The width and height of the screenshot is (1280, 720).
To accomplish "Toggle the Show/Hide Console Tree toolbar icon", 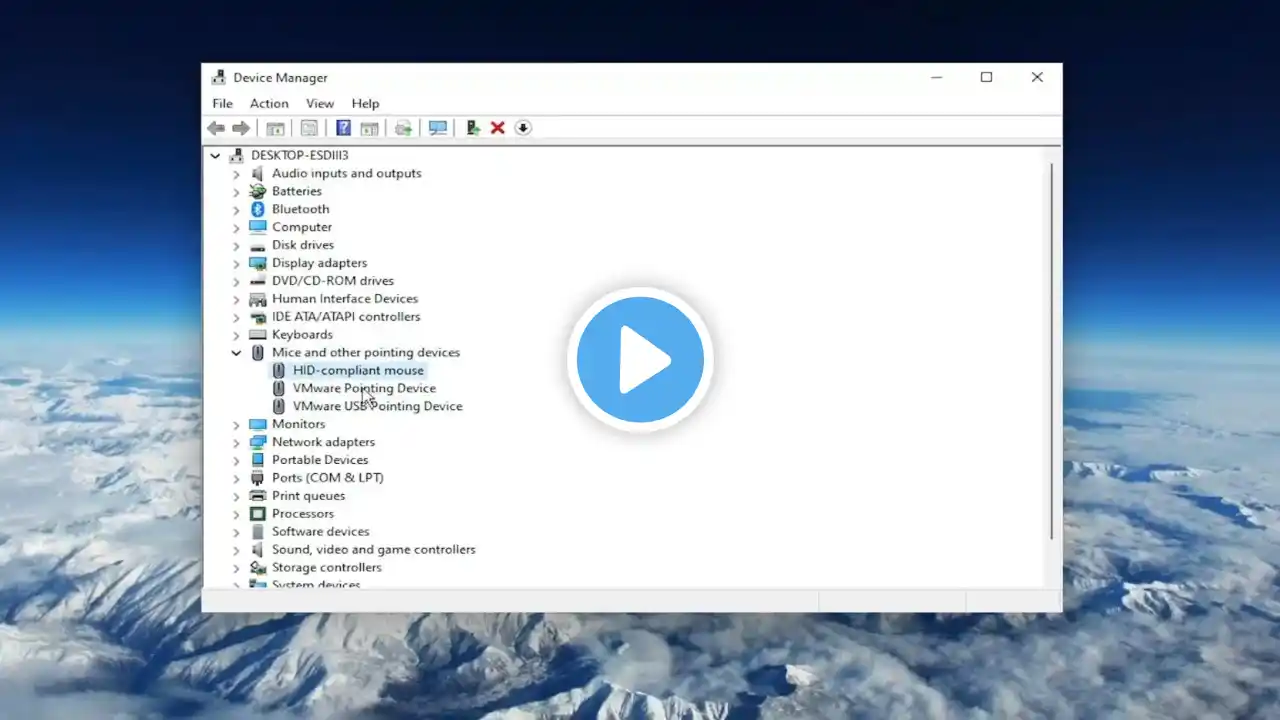I will pos(275,128).
